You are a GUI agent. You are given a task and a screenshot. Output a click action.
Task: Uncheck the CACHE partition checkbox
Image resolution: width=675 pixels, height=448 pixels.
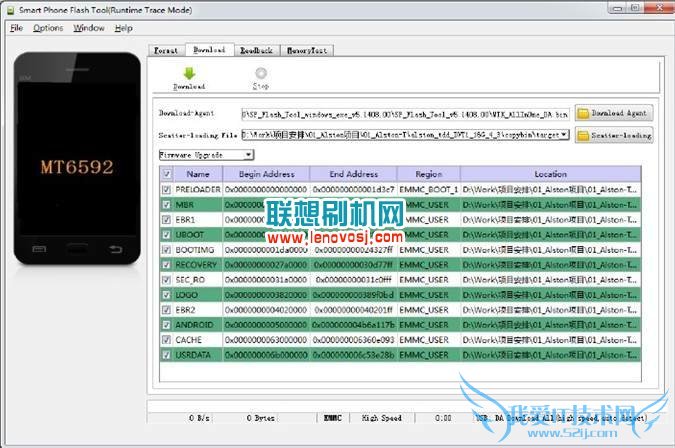167,340
